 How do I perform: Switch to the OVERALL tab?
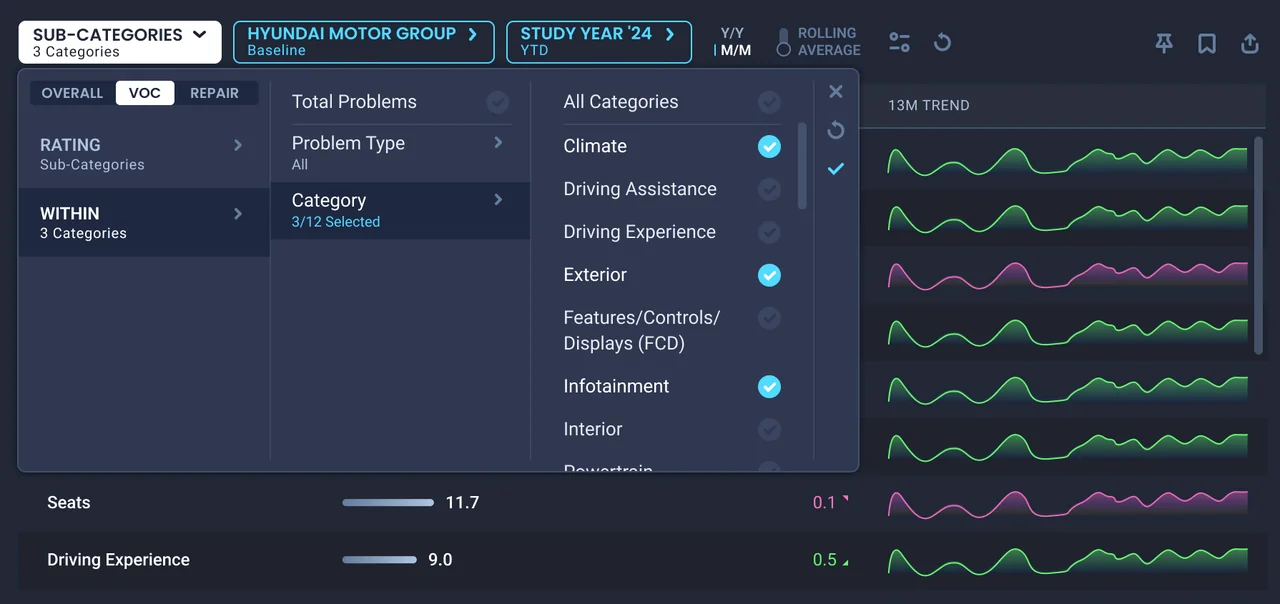(72, 93)
